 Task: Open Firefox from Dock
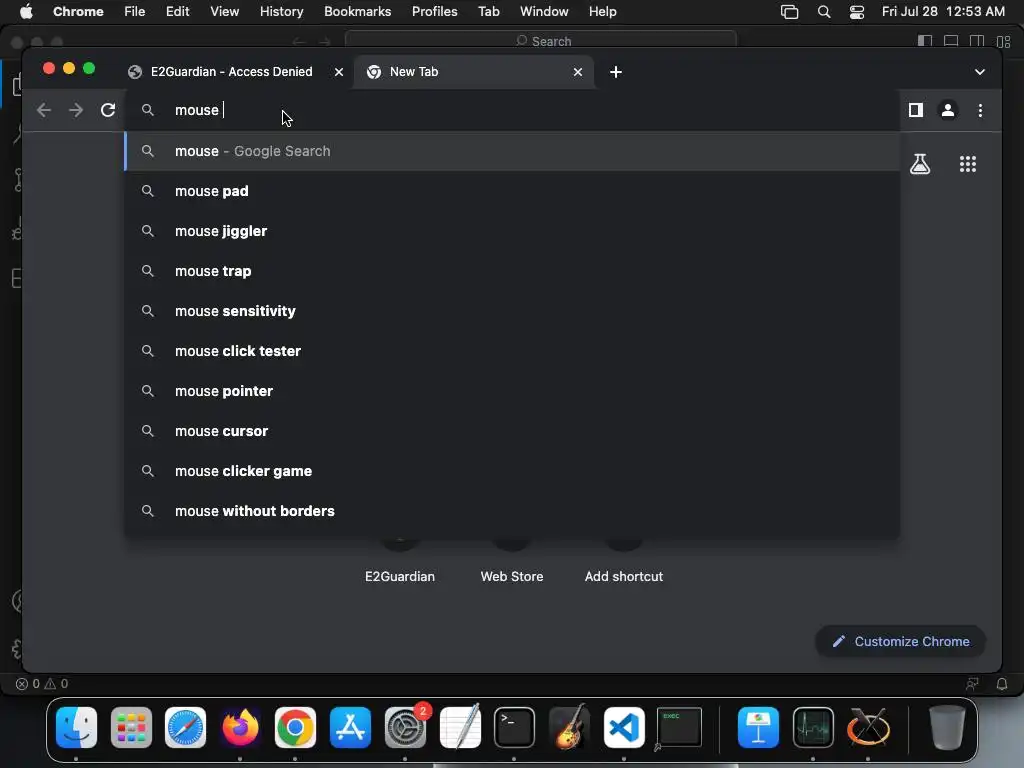(240, 728)
